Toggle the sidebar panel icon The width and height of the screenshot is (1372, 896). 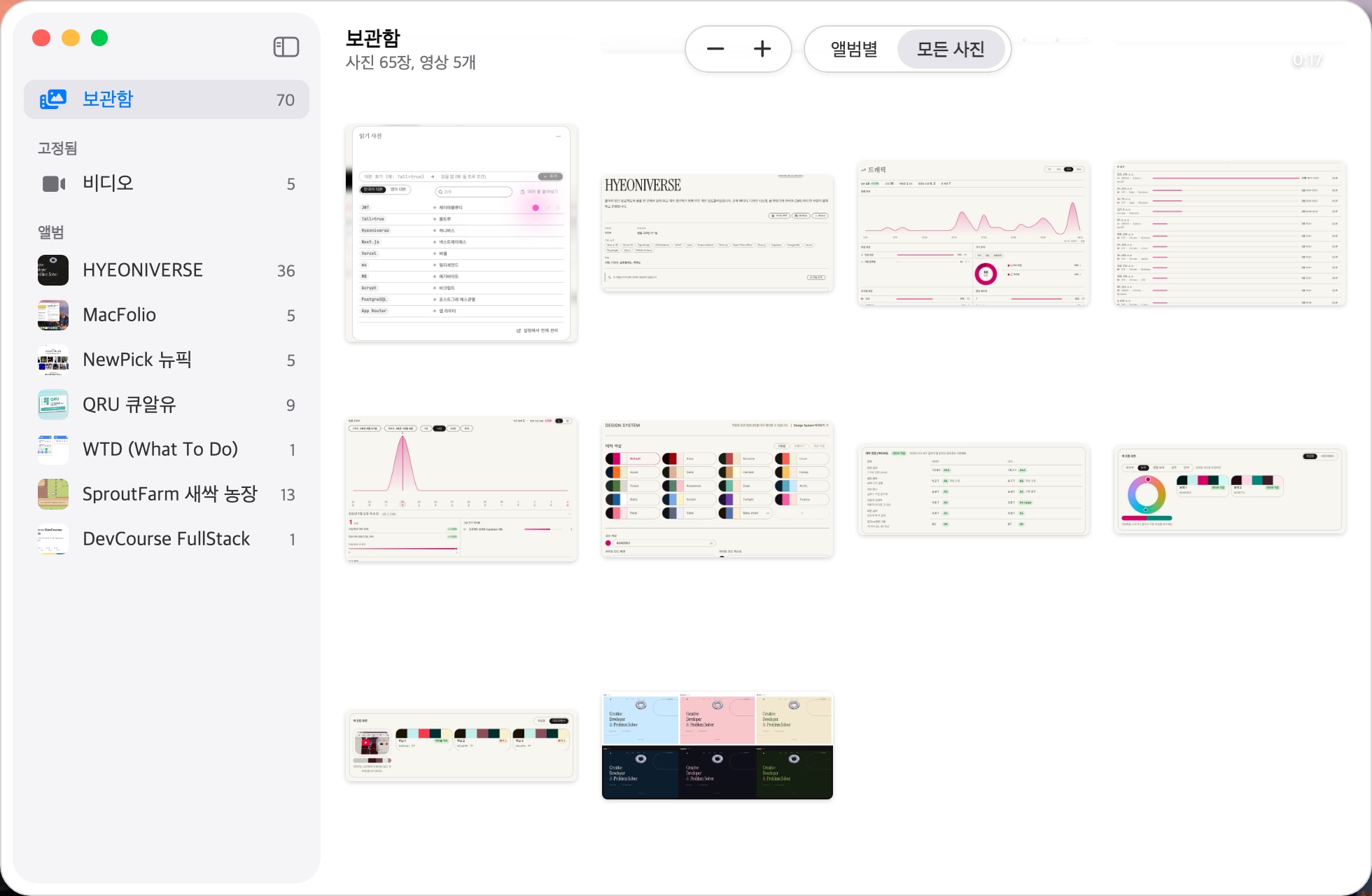click(286, 47)
